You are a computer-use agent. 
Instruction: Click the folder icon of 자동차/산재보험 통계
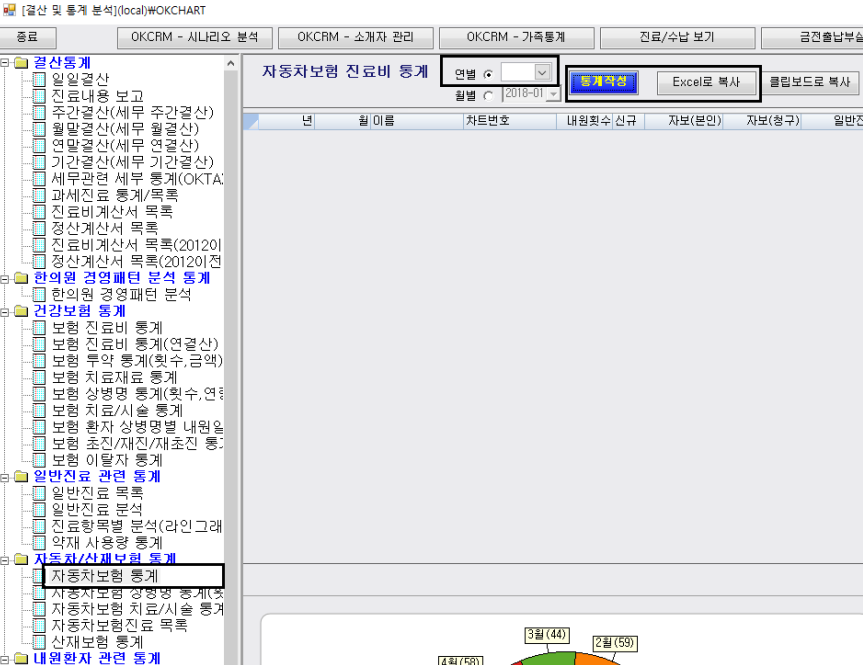(x=21, y=559)
